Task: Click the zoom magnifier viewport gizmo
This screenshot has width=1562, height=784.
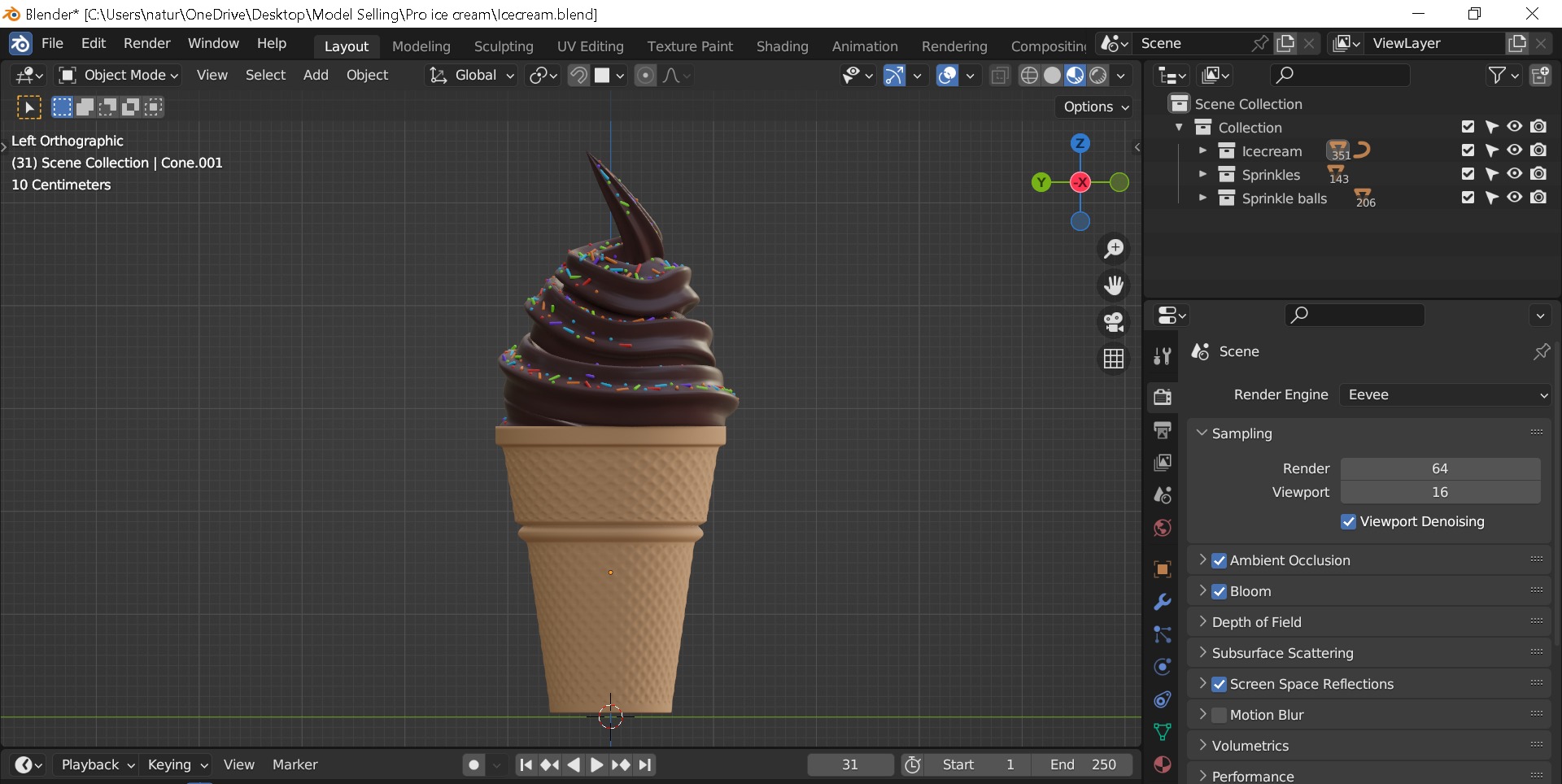Action: [1114, 248]
